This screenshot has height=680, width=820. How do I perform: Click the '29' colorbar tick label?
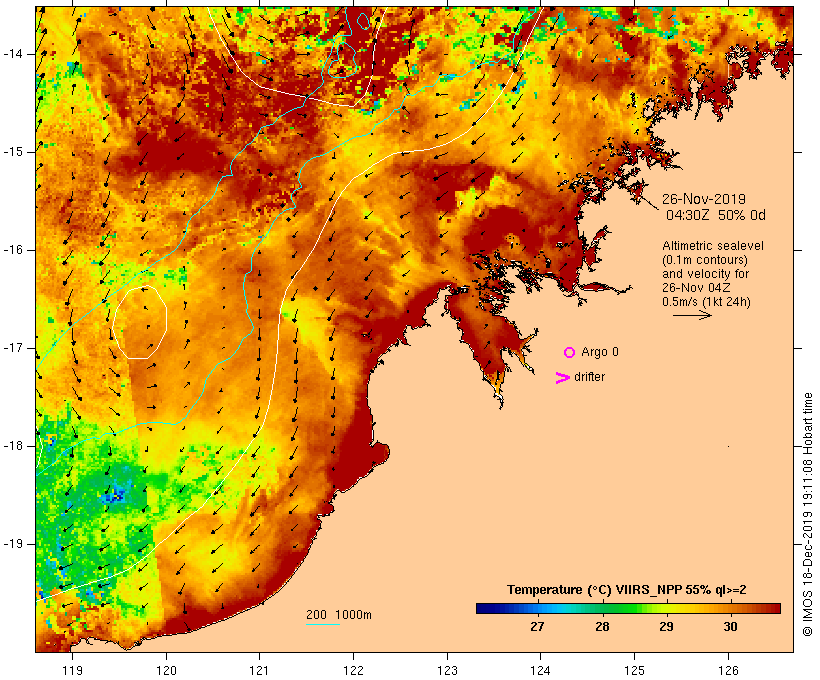click(x=666, y=626)
